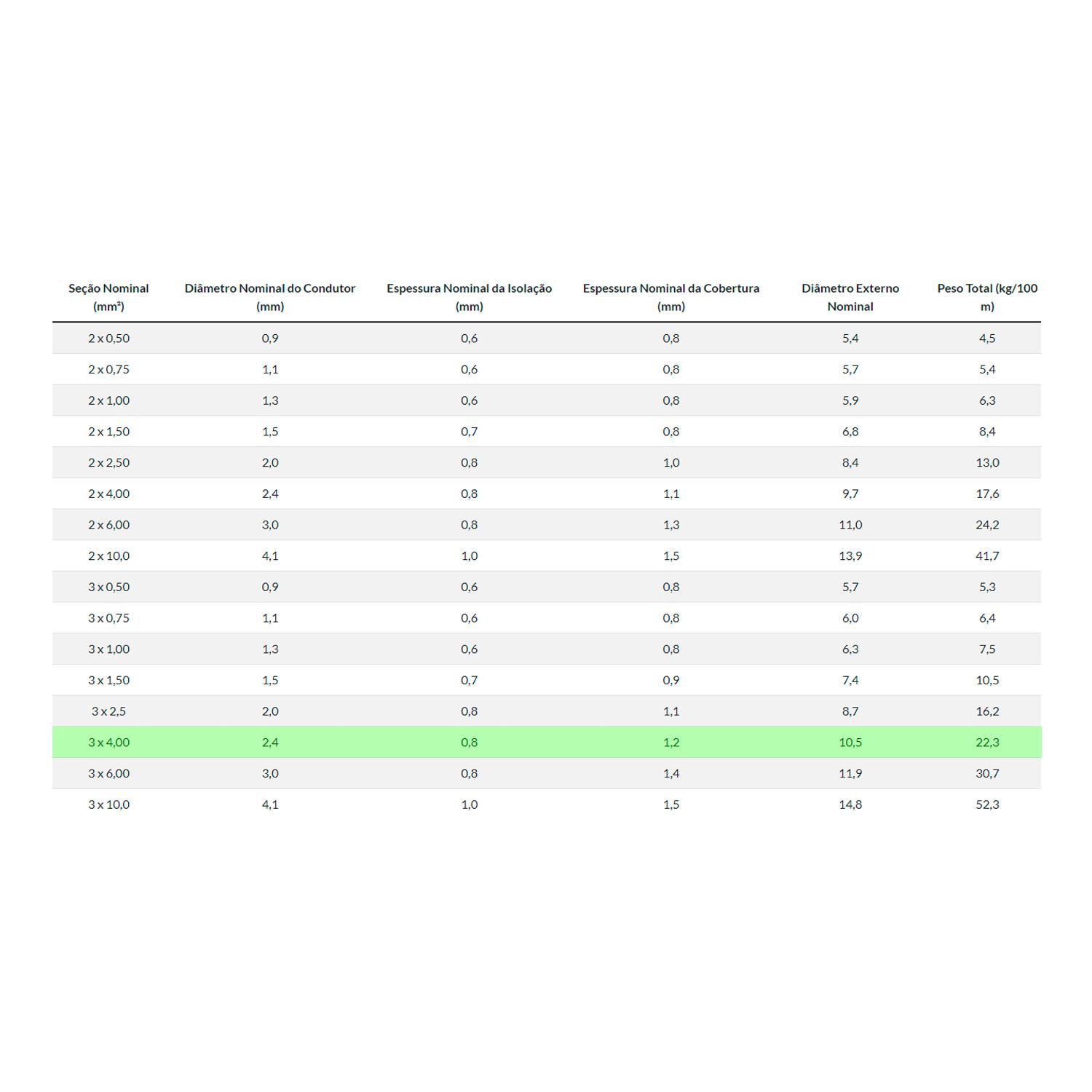
Task: Select the 2 x 10,0 row label
Action: coord(108,555)
